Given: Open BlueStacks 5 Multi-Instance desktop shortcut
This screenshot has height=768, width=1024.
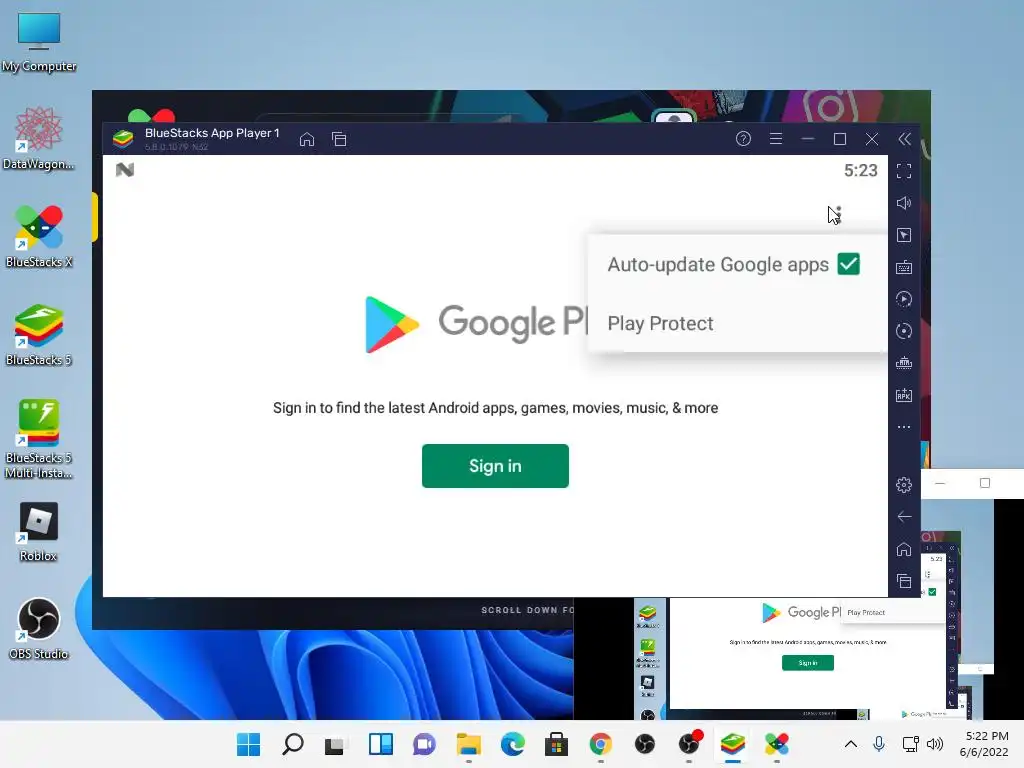Looking at the screenshot, I should (39, 439).
